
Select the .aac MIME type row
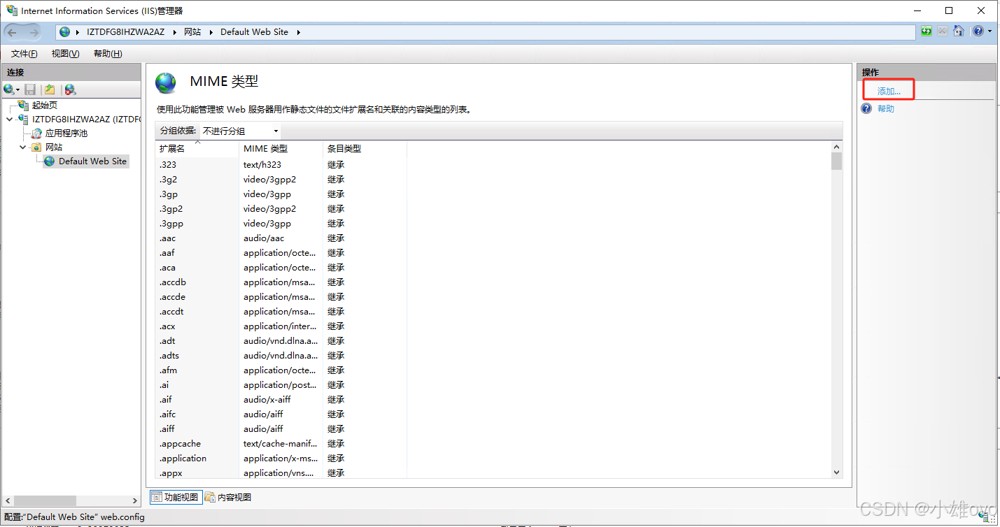(x=168, y=238)
